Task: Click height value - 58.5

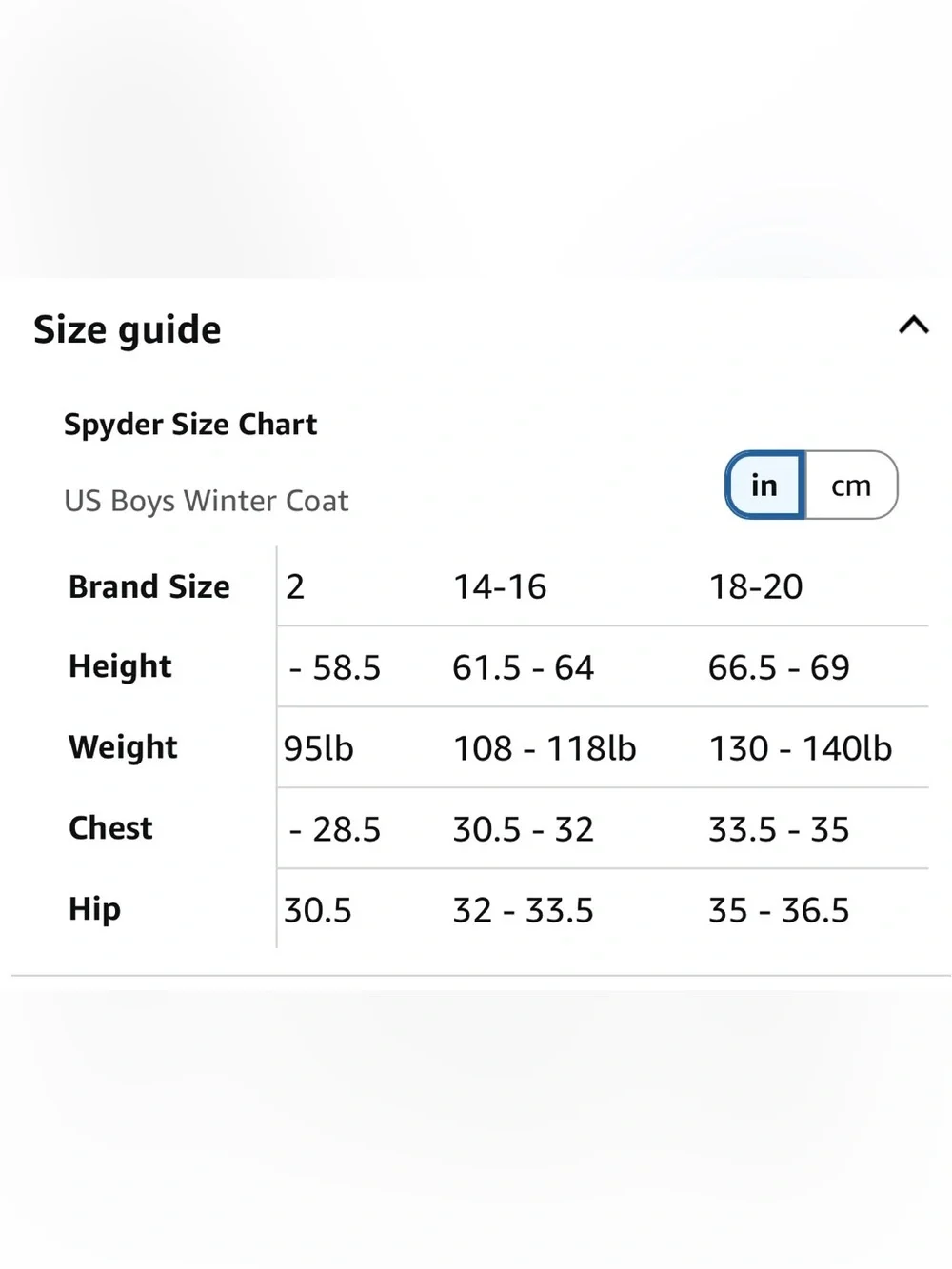Action: pos(334,668)
